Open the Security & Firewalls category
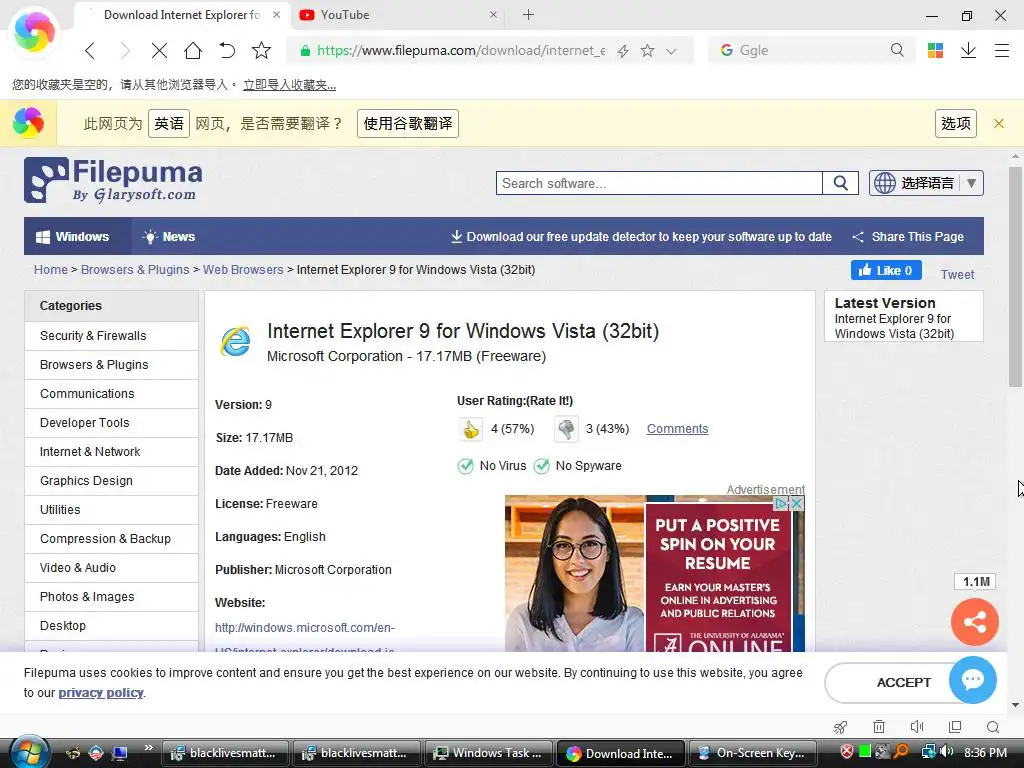 pos(112,336)
